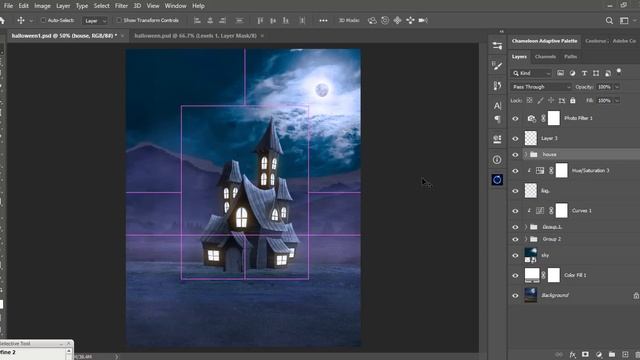The height and width of the screenshot is (360, 640).
Task: Turn layer filtering on or off
Action: pos(619,71)
